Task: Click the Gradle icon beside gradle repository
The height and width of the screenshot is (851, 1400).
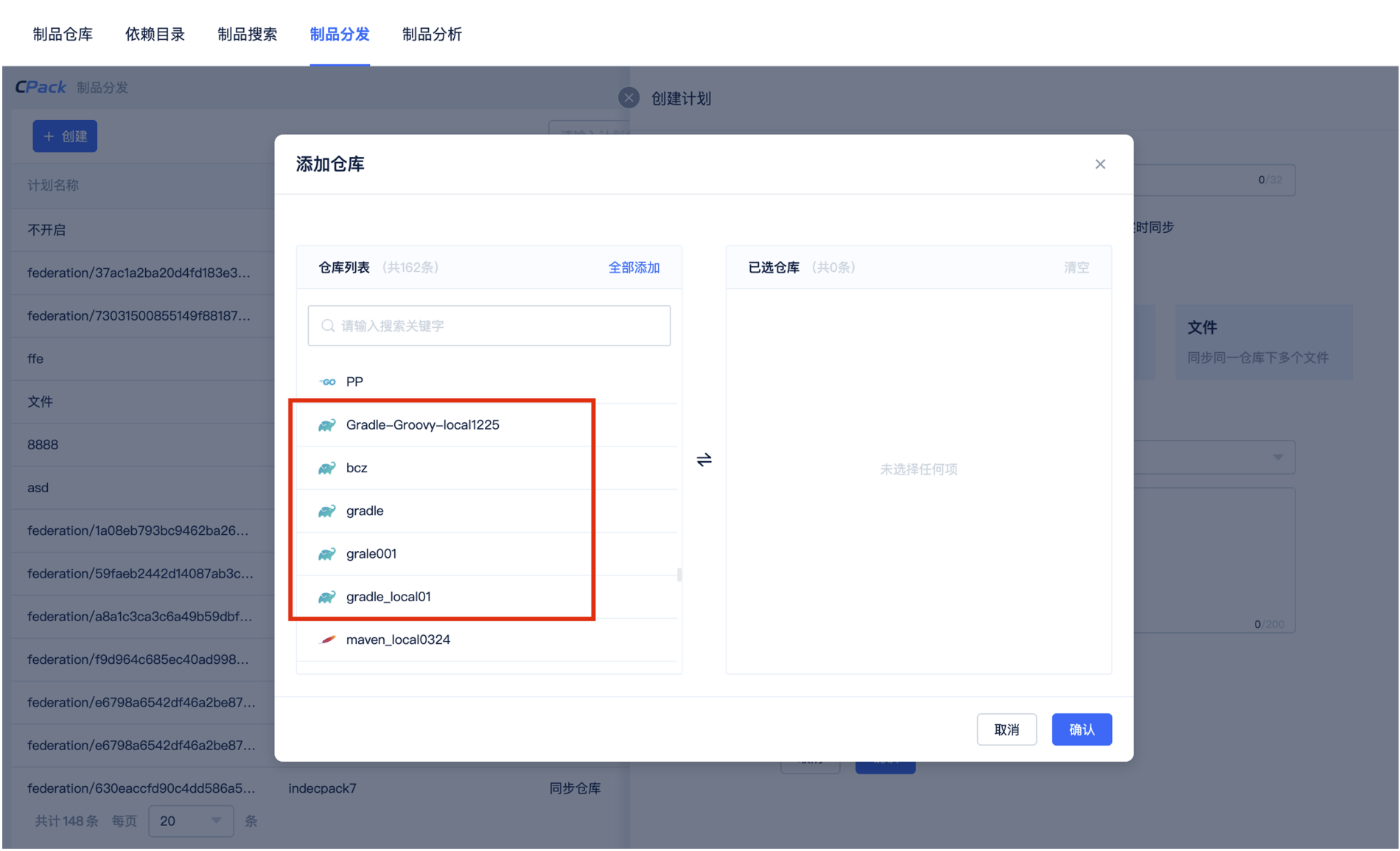Action: pos(327,511)
